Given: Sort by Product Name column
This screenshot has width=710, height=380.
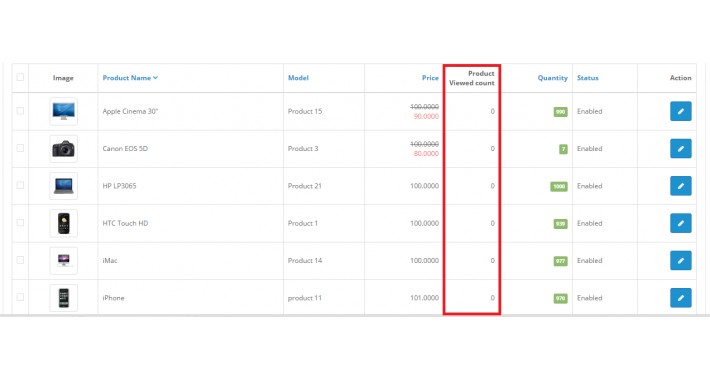Looking at the screenshot, I should (130, 78).
